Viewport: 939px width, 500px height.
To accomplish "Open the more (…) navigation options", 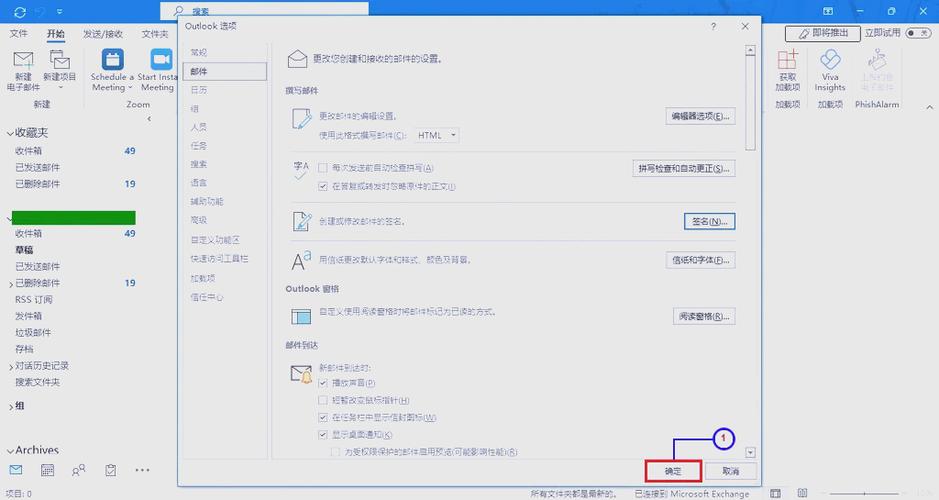I will pos(143,470).
